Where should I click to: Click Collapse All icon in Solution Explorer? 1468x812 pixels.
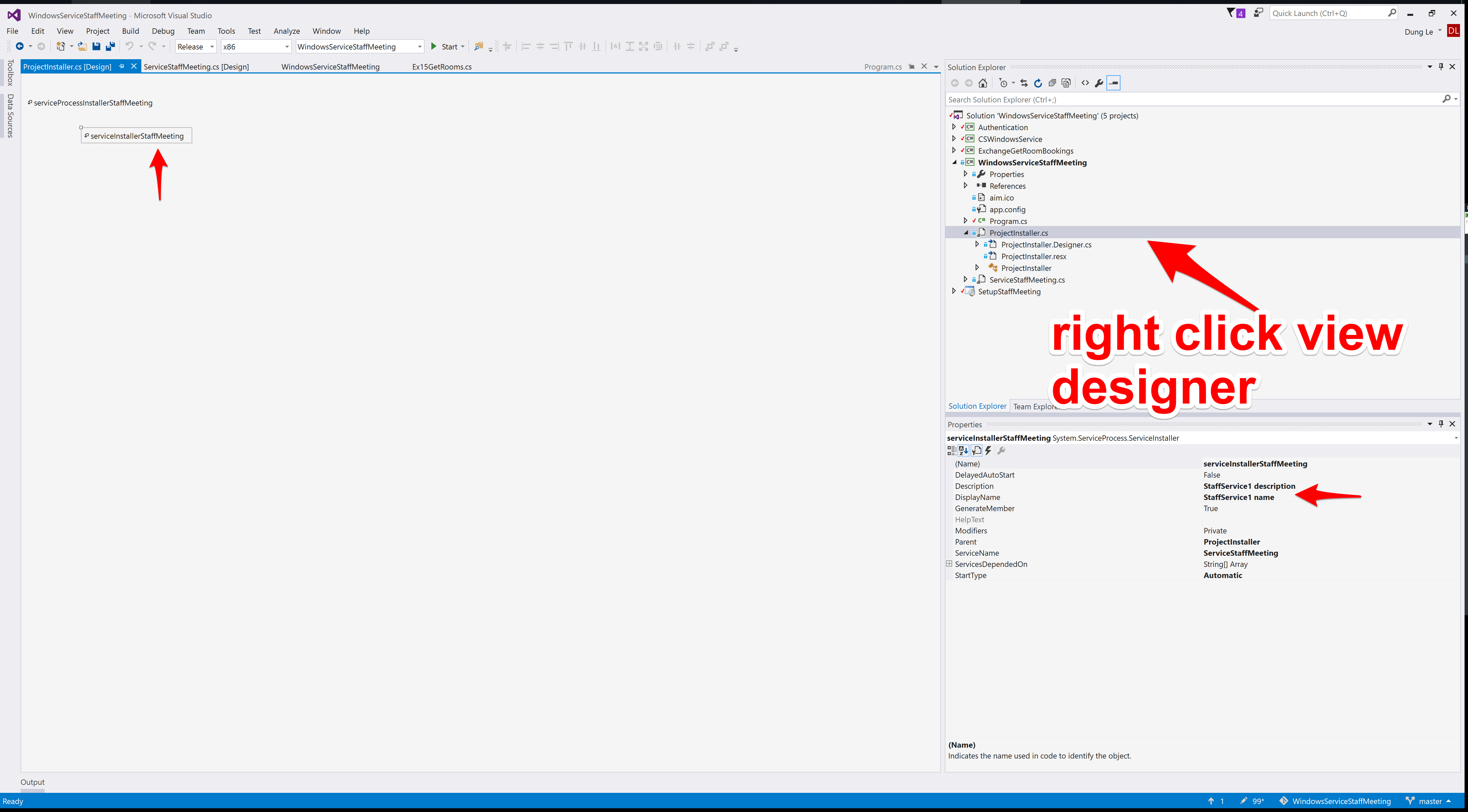1052,83
